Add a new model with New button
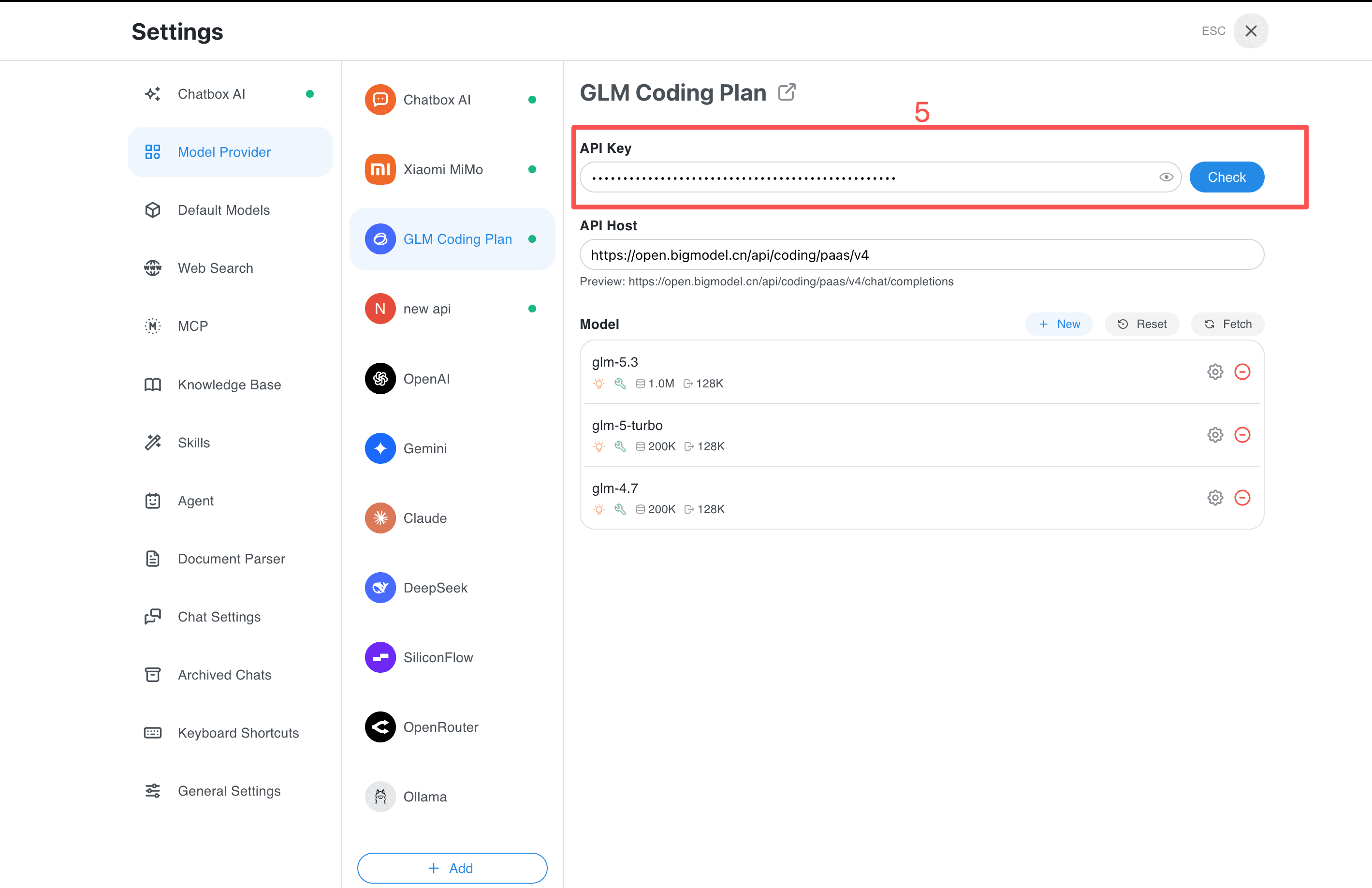 click(1059, 324)
